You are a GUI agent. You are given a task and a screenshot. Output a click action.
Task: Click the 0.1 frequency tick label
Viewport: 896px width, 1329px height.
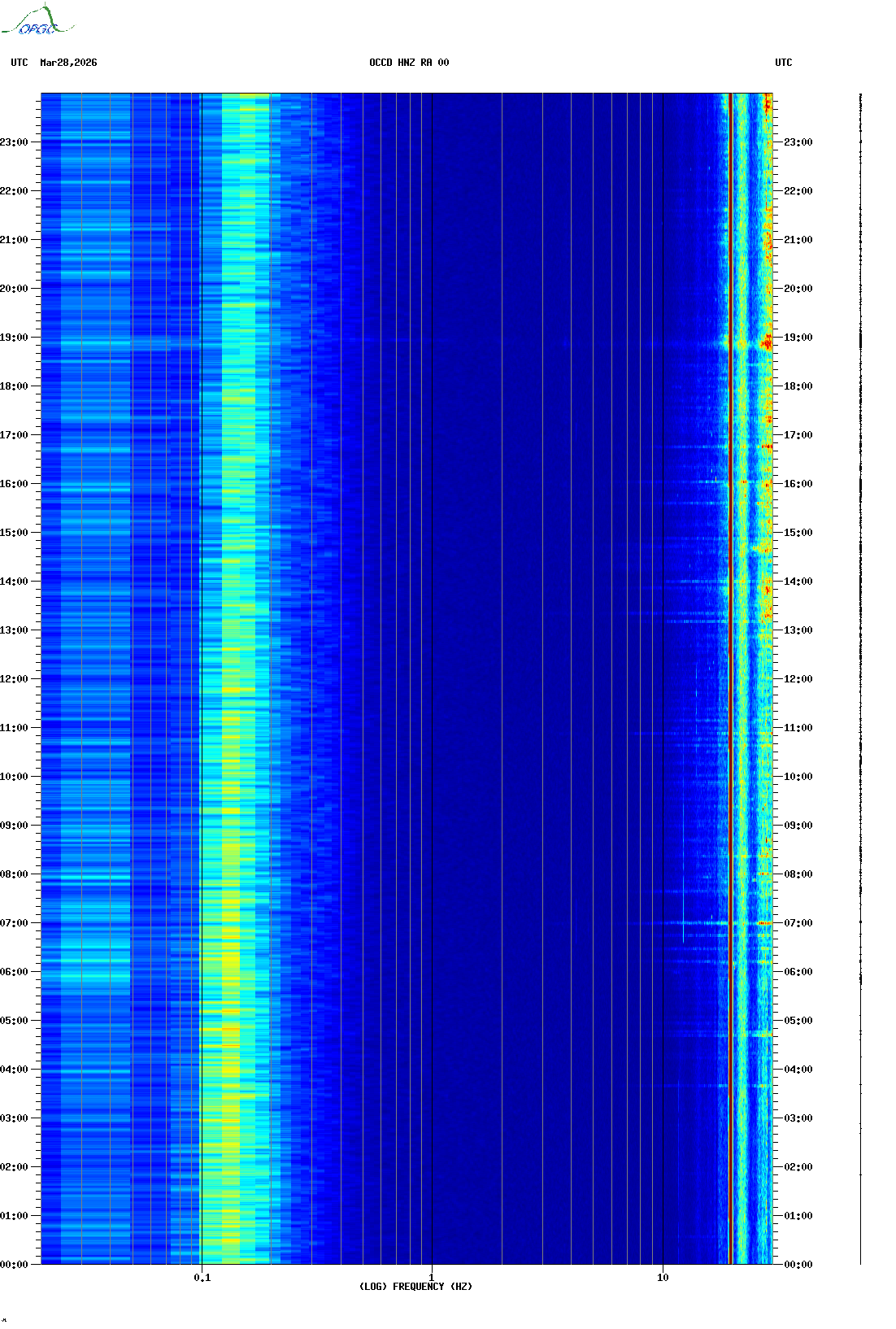tap(202, 1278)
